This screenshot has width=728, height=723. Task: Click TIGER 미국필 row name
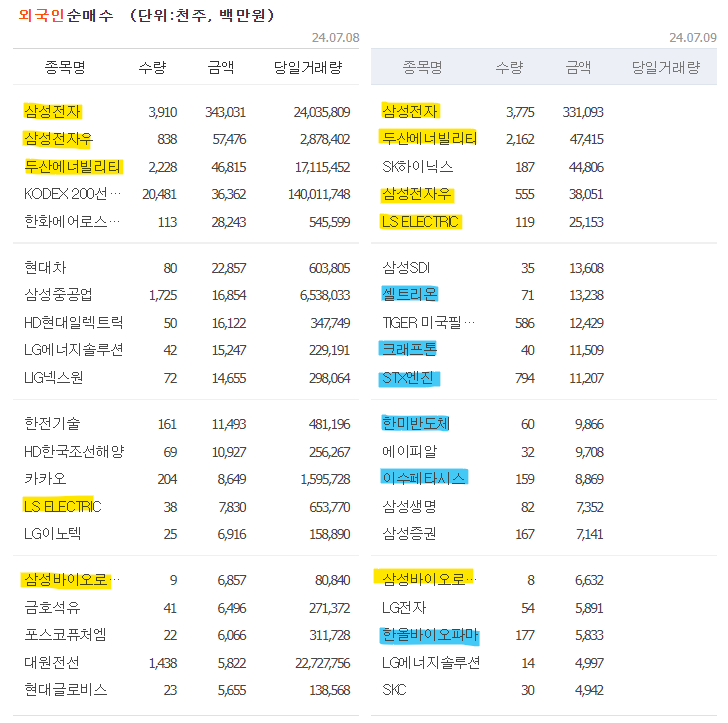tap(429, 322)
